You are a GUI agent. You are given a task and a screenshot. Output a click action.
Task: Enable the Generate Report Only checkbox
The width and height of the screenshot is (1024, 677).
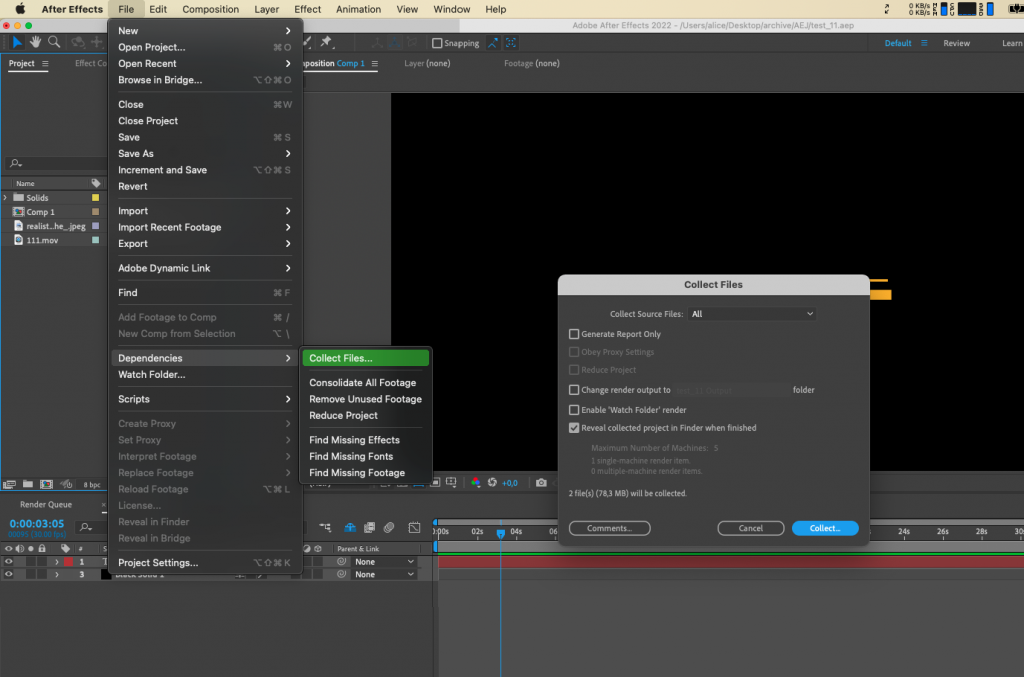click(574, 333)
